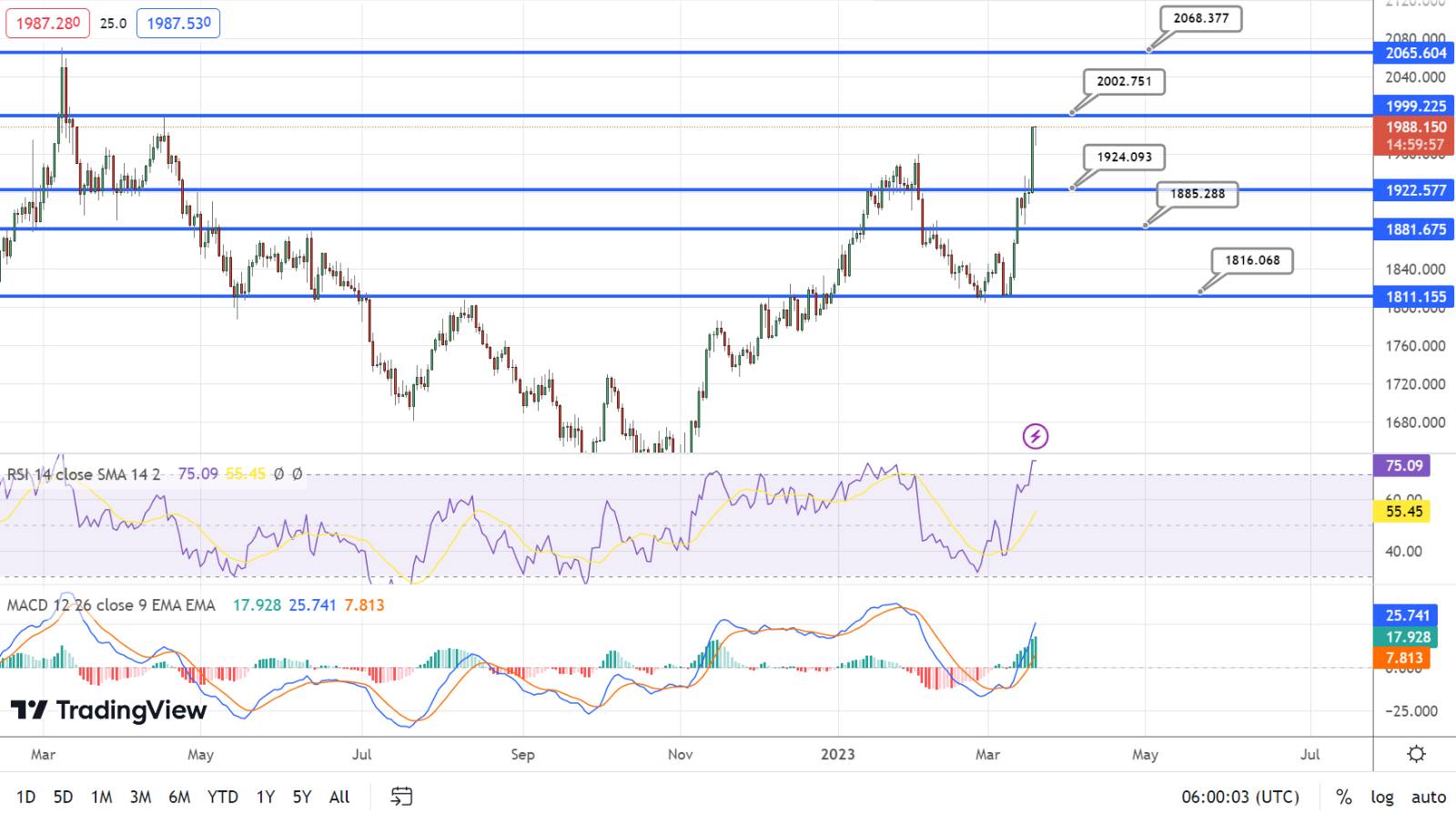Click the purple lightning event icon

[1035, 437]
